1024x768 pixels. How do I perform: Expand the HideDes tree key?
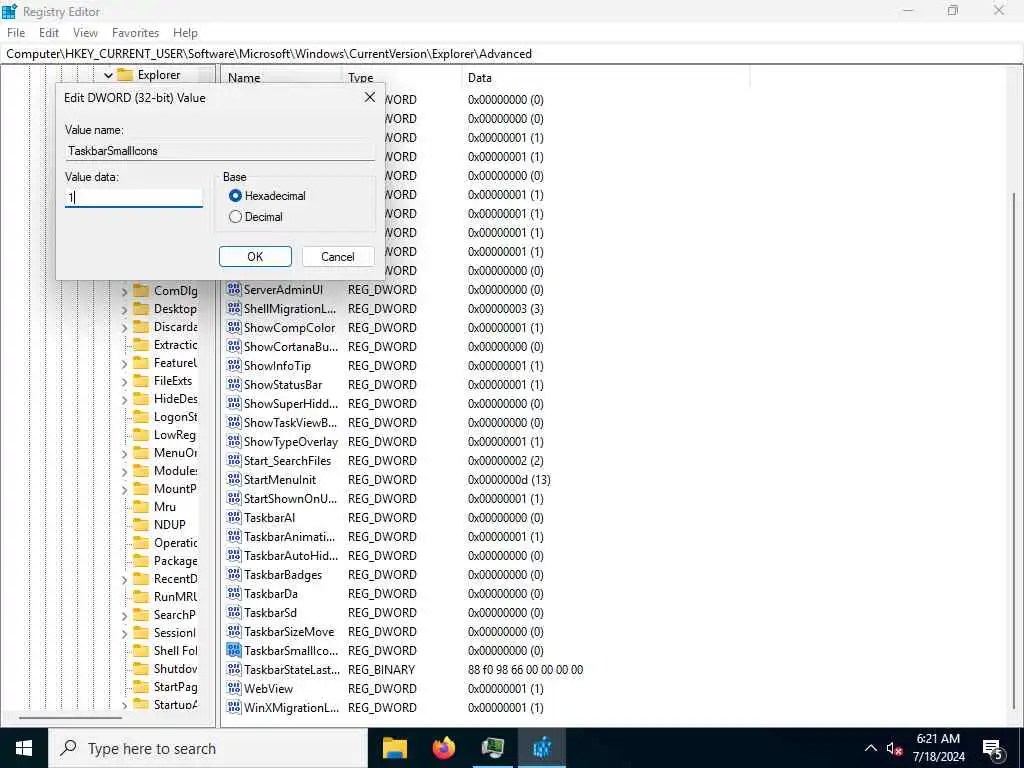point(125,399)
